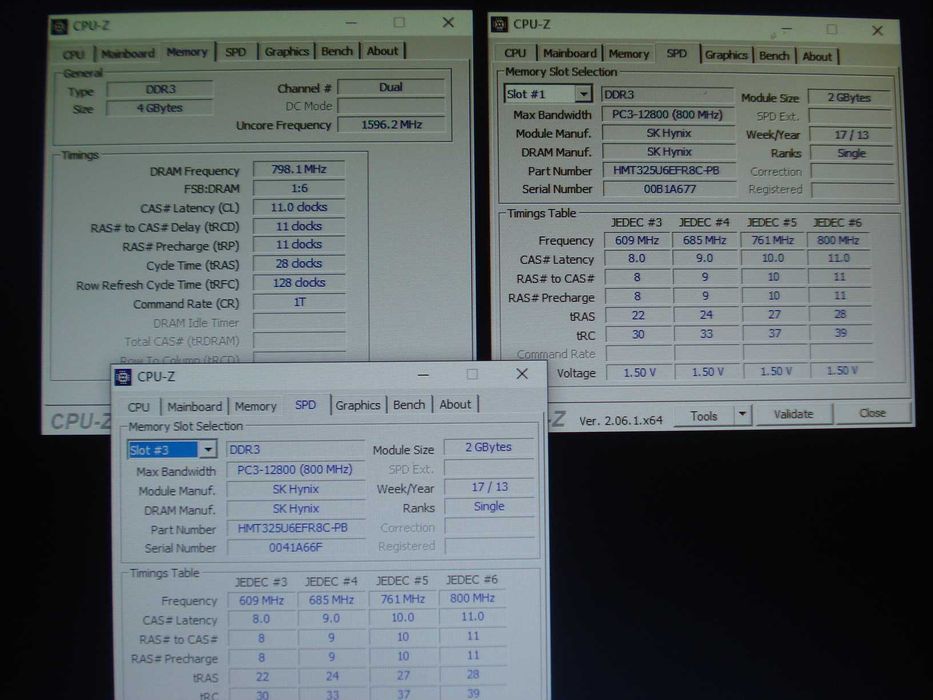Close the Slot #3 CPU-Z window with X
This screenshot has height=700, width=933.
[x=522, y=374]
